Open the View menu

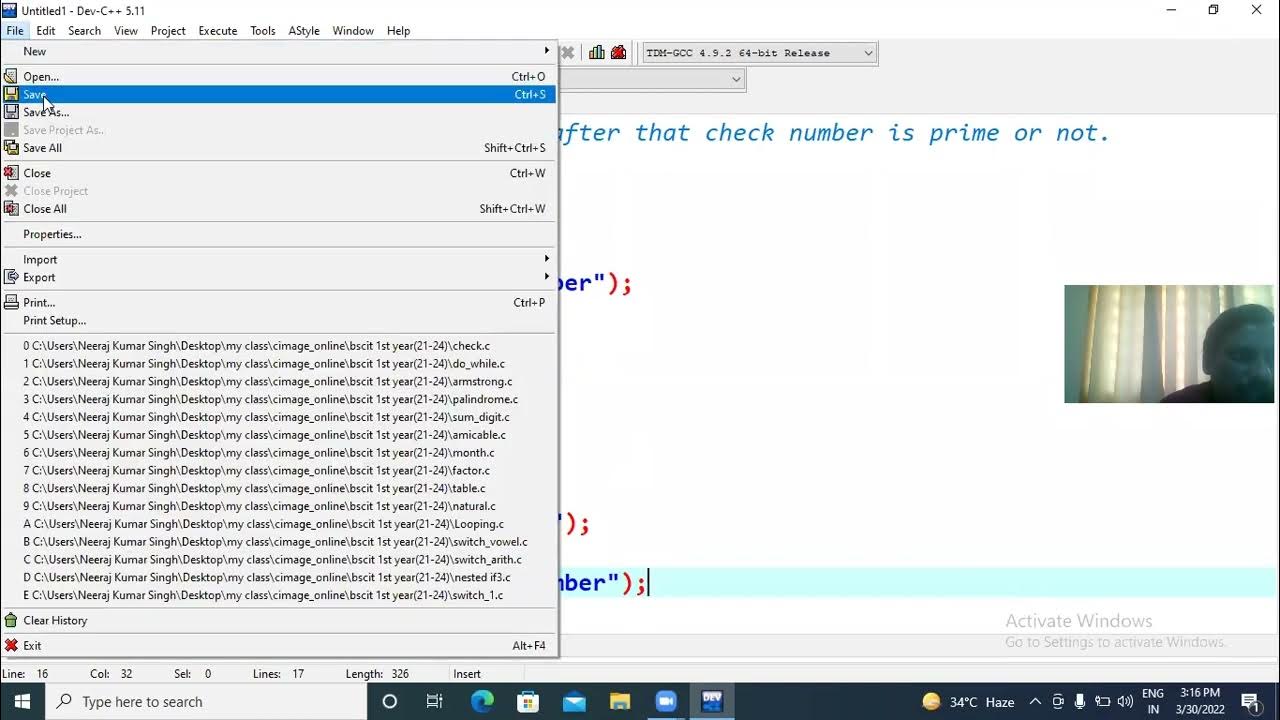click(126, 31)
